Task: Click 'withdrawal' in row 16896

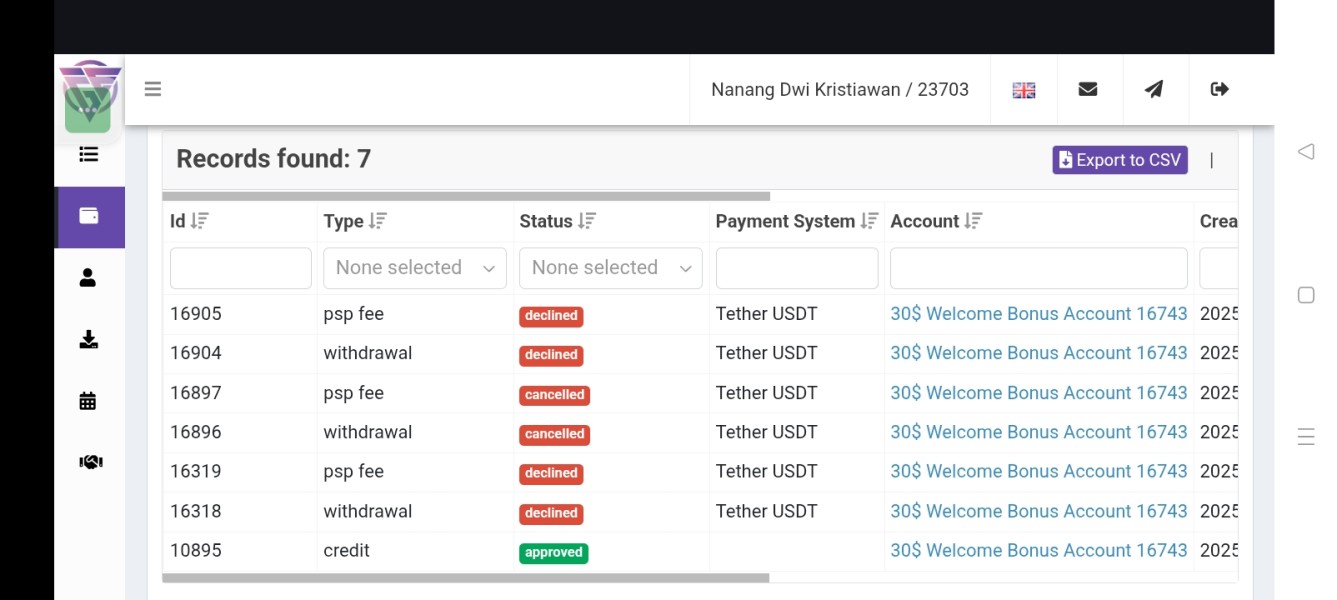Action: (368, 432)
